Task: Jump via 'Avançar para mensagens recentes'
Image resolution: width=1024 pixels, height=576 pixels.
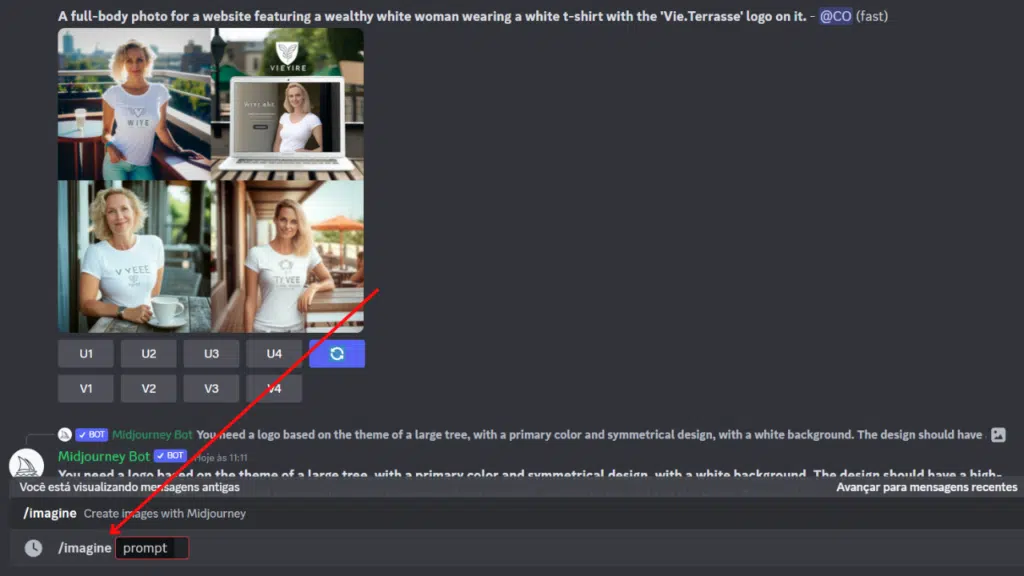Action: pyautogui.click(x=926, y=487)
